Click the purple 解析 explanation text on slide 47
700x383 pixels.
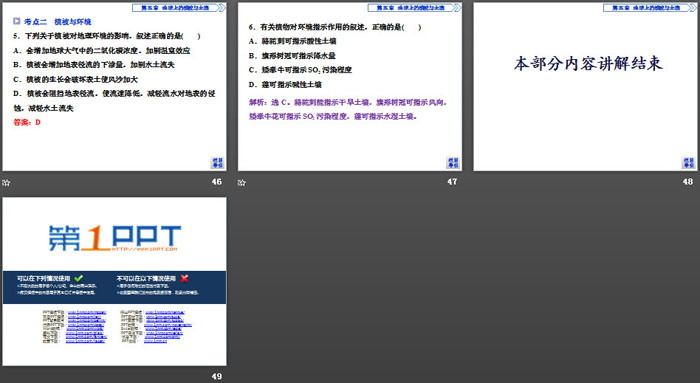pos(348,109)
